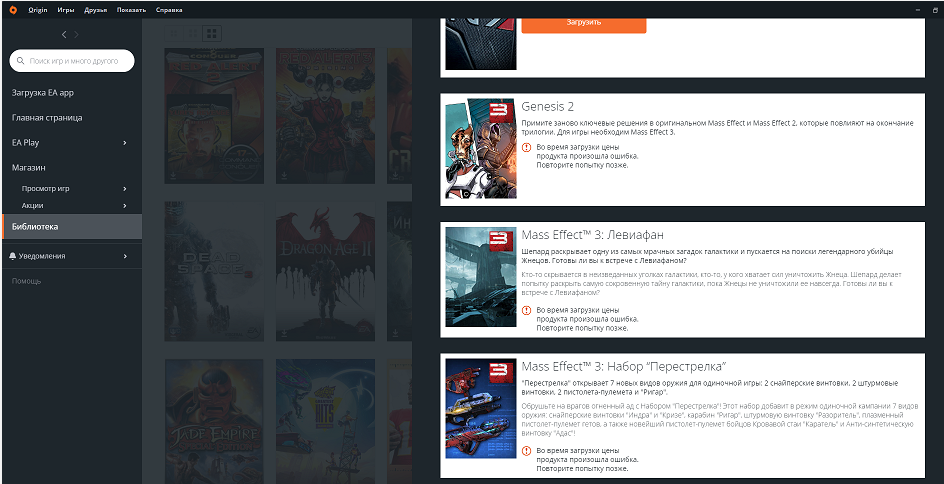Click the Помощь link
Image resolution: width=944 pixels, height=484 pixels.
(26, 281)
